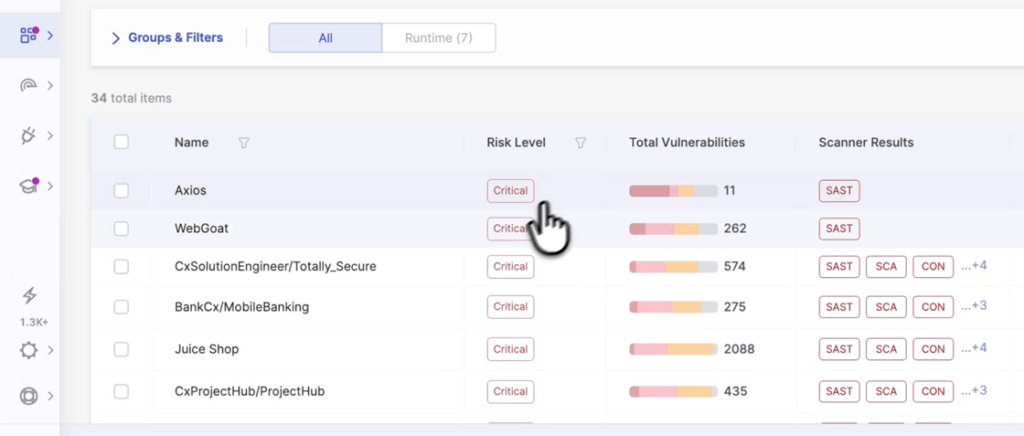Click Critical badge in Juice Shop row

coord(510,349)
